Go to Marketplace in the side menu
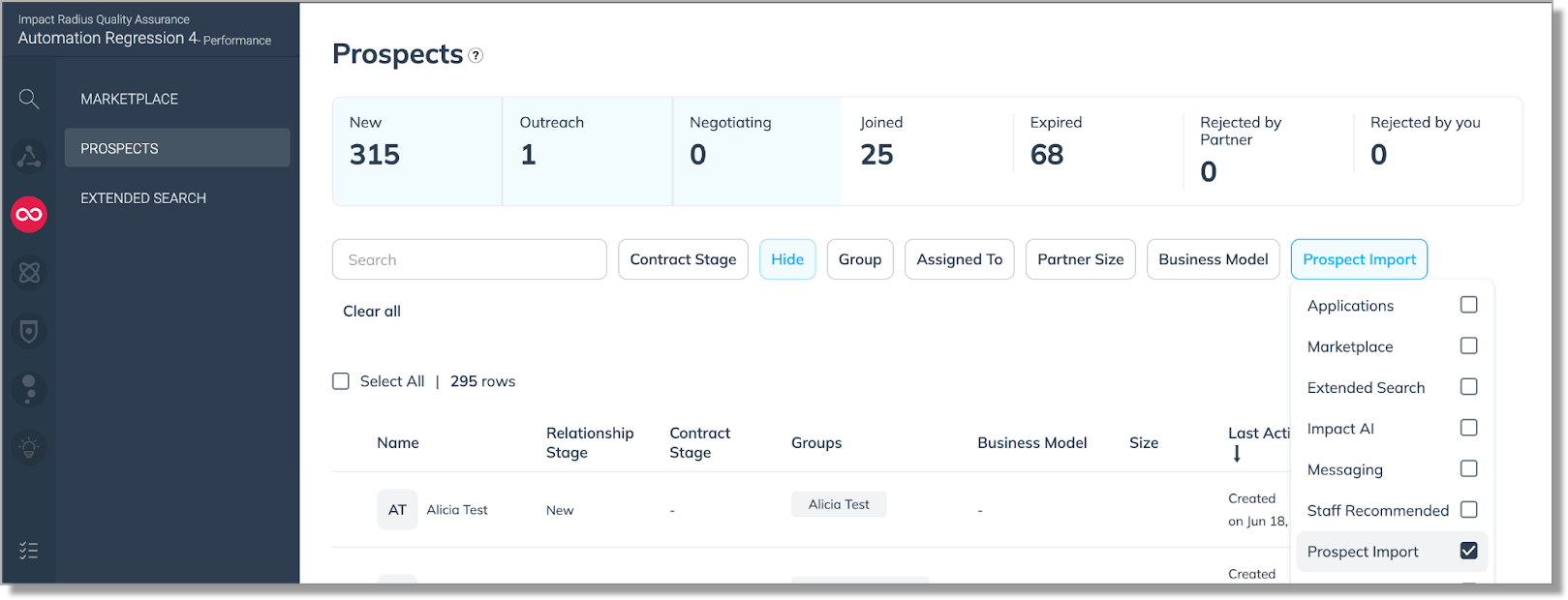 click(130, 99)
